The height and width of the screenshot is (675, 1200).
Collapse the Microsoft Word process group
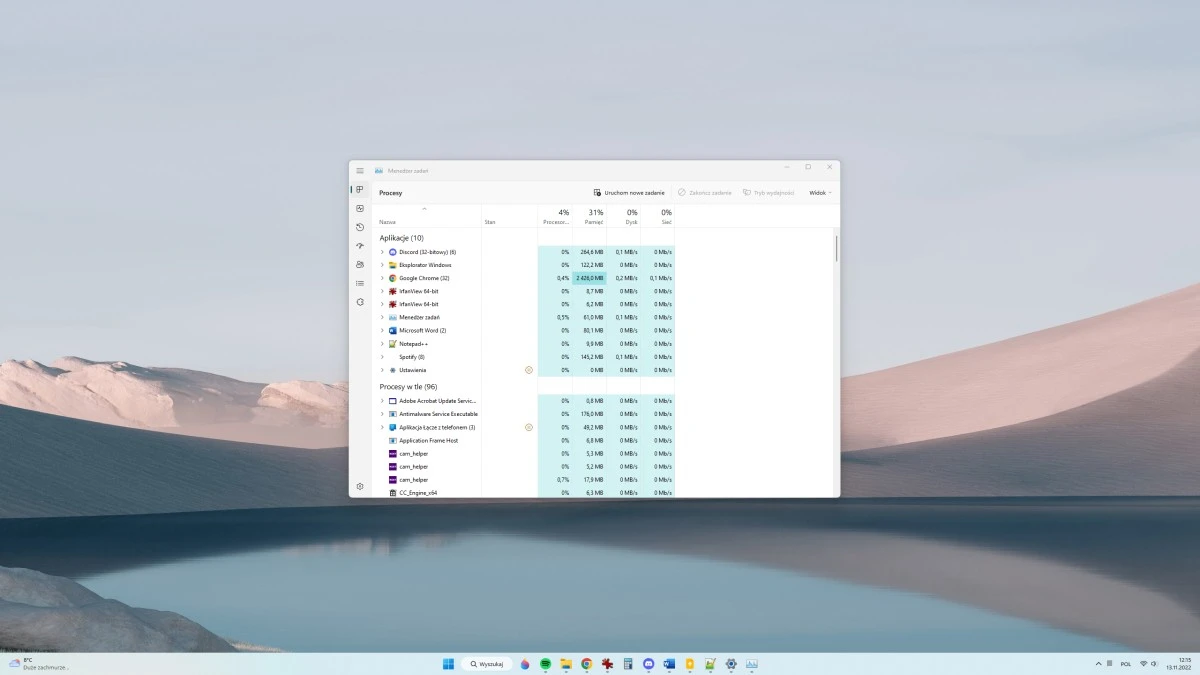[x=382, y=330]
